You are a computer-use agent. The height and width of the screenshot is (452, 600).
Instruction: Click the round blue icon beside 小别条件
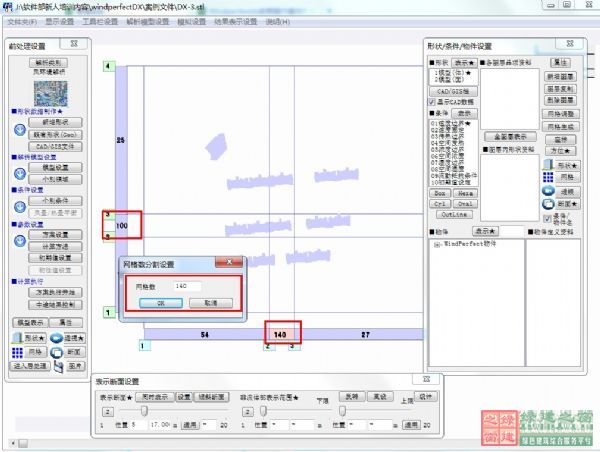coord(19,206)
